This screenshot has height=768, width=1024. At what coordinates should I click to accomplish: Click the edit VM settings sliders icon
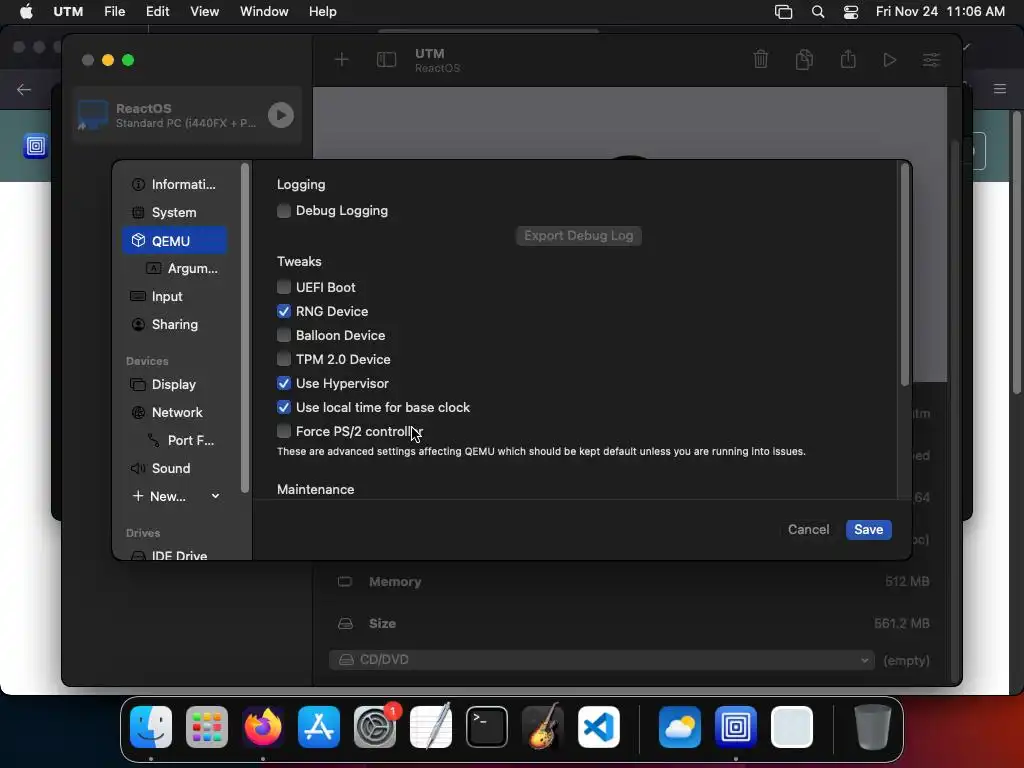931,60
